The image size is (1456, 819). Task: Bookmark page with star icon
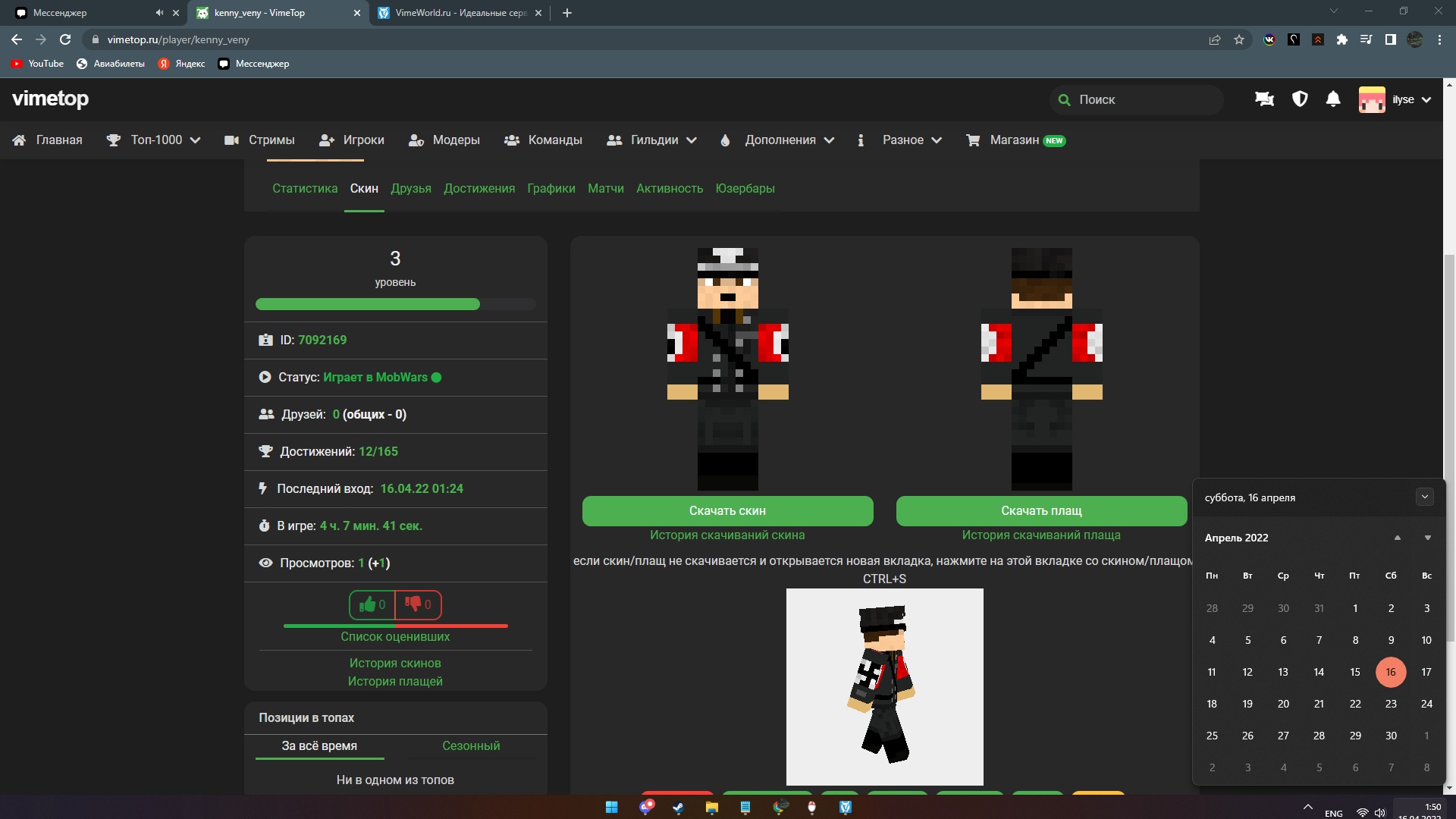1239,39
